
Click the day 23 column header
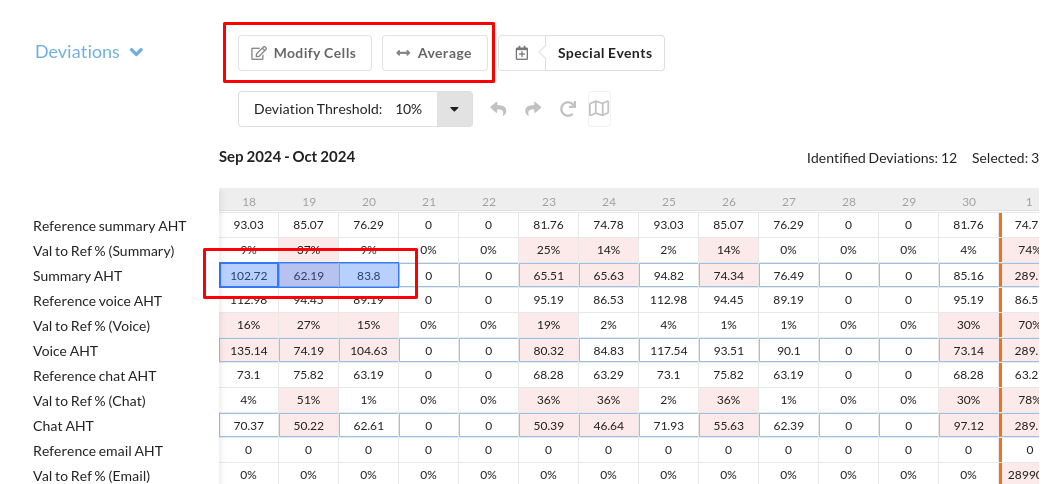click(x=549, y=201)
